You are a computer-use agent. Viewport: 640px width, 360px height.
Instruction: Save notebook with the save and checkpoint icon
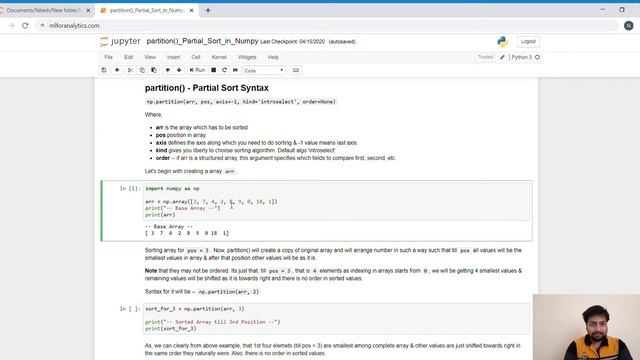104,70
